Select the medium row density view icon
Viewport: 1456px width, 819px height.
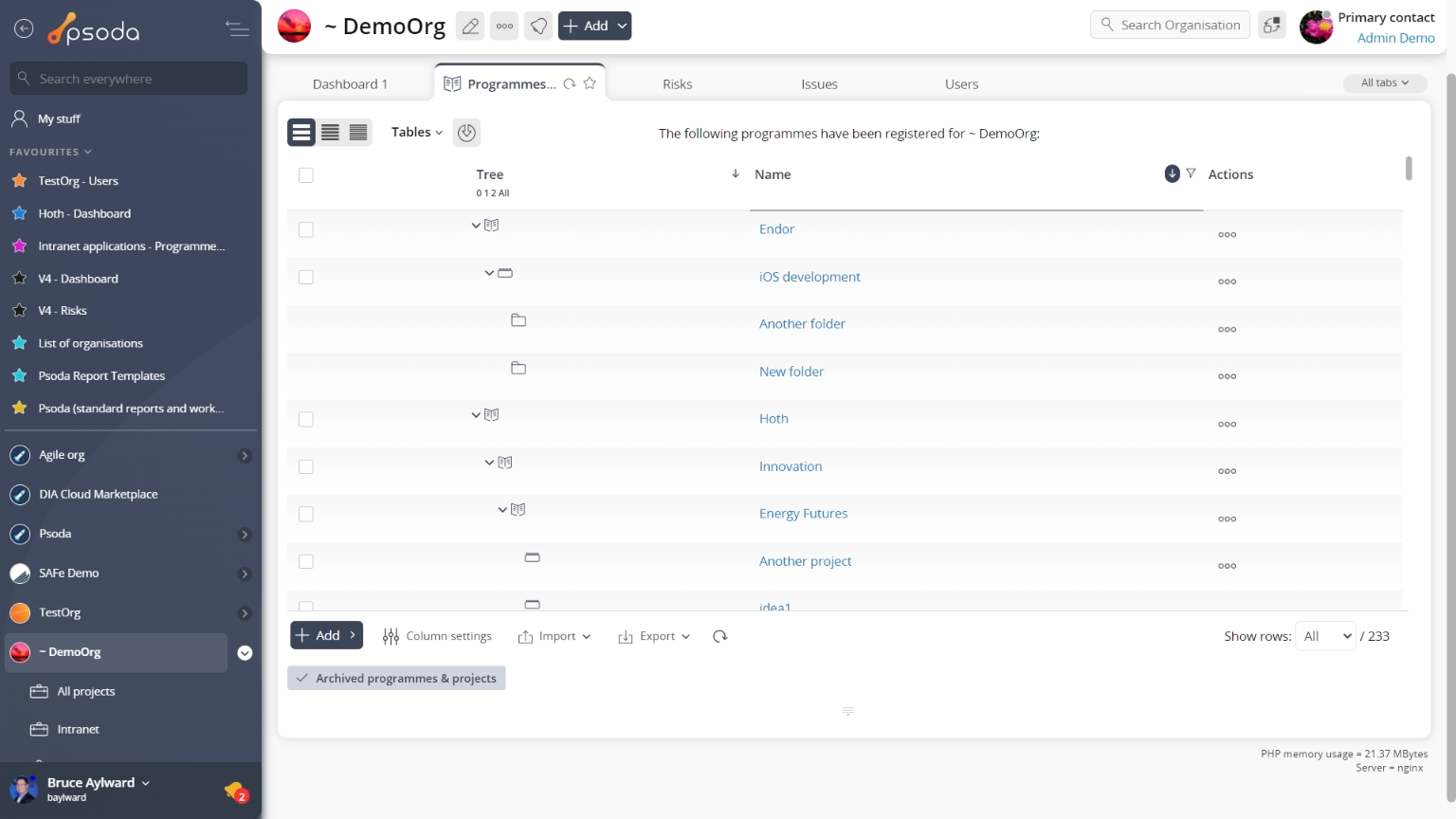coord(330,133)
